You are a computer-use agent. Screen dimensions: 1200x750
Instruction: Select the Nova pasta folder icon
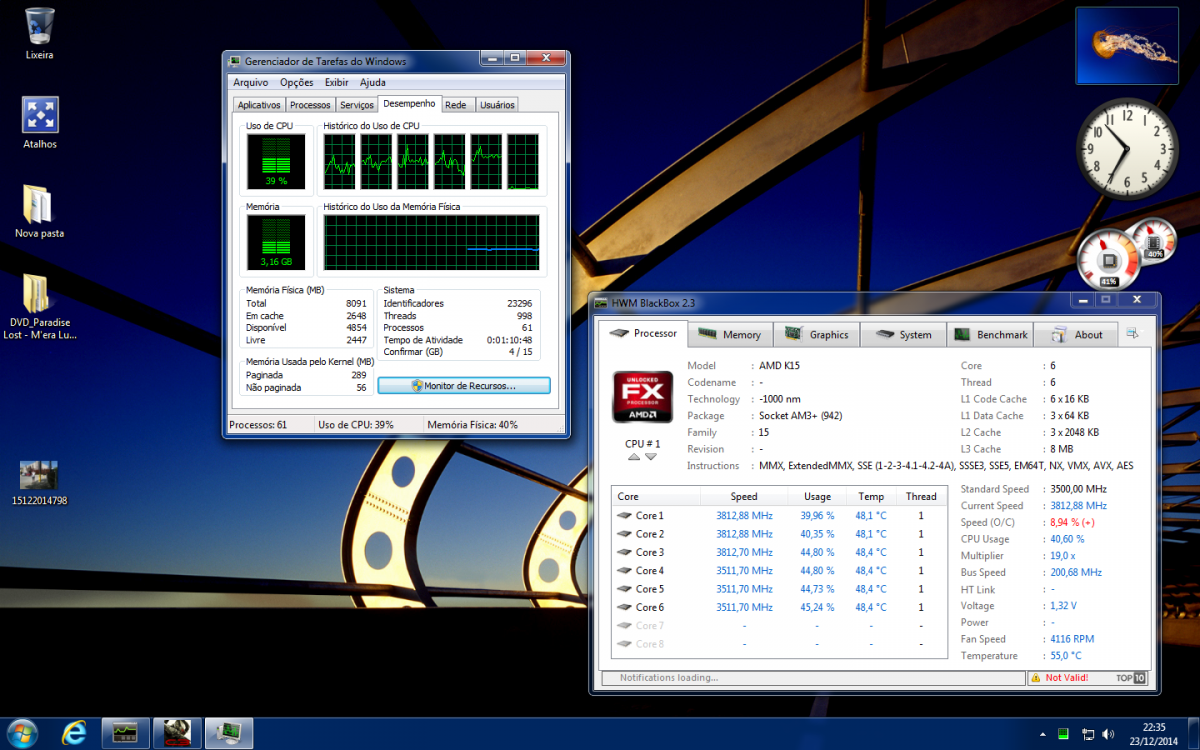[39, 204]
